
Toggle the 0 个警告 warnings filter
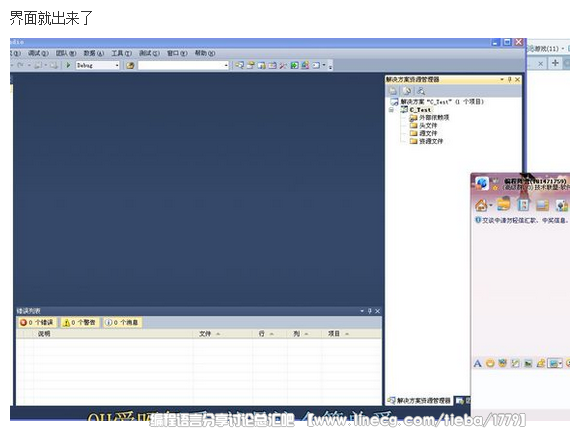(79, 322)
